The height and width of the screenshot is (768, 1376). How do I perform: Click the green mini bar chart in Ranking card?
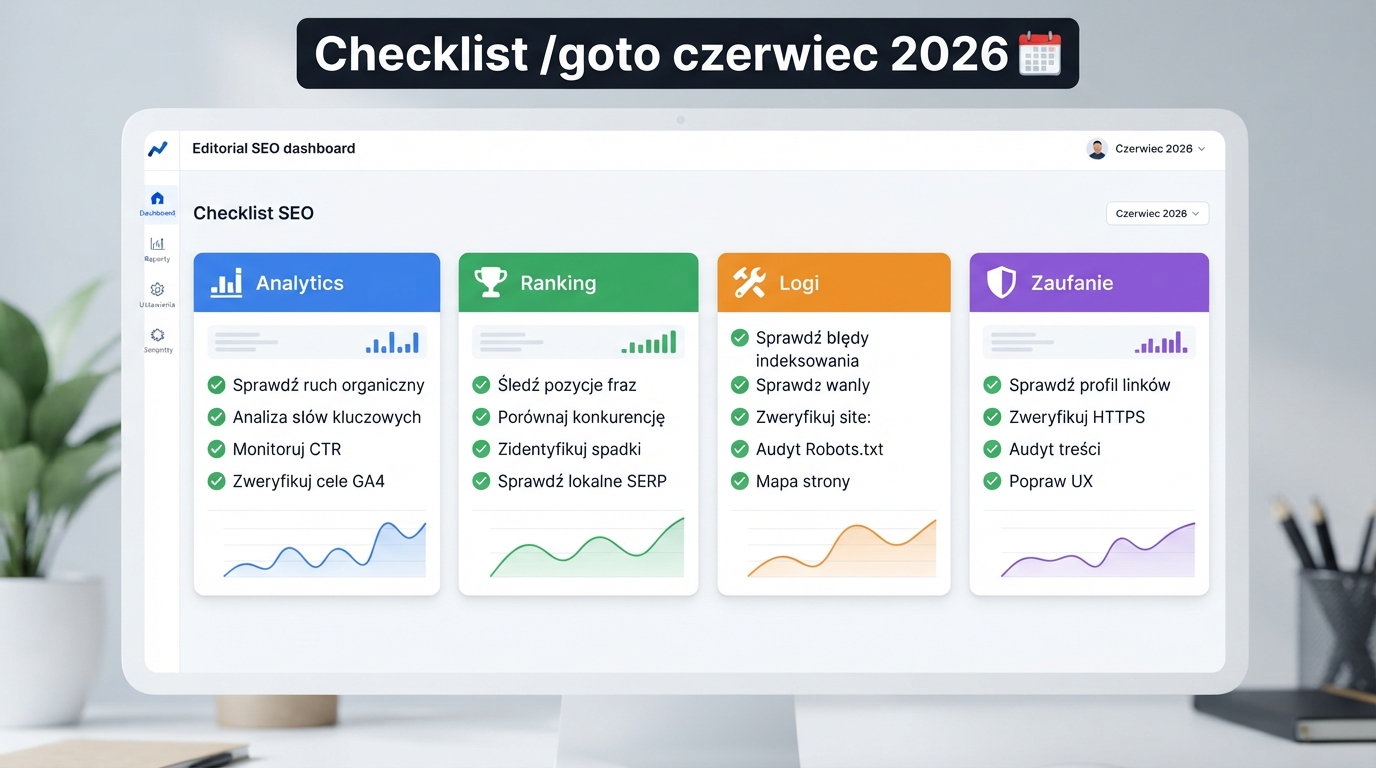click(649, 342)
